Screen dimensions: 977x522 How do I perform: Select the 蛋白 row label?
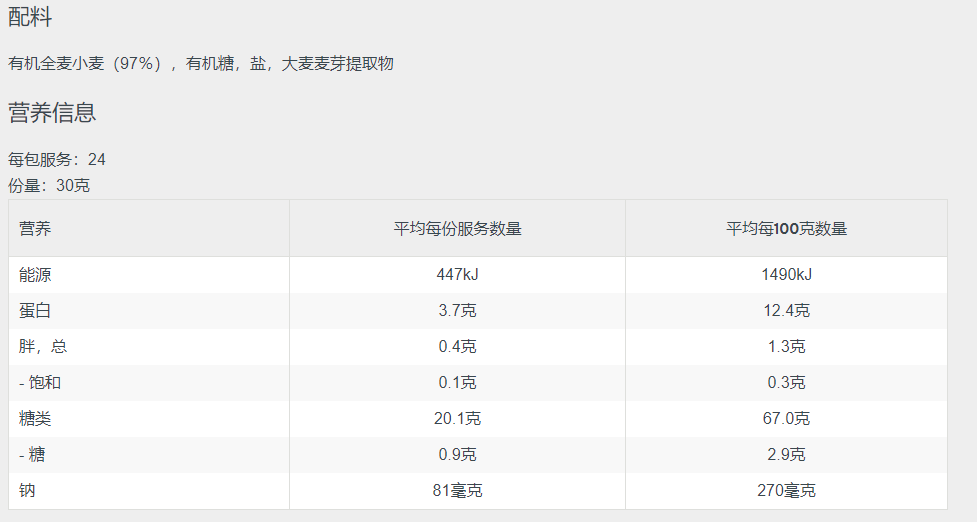coord(35,311)
